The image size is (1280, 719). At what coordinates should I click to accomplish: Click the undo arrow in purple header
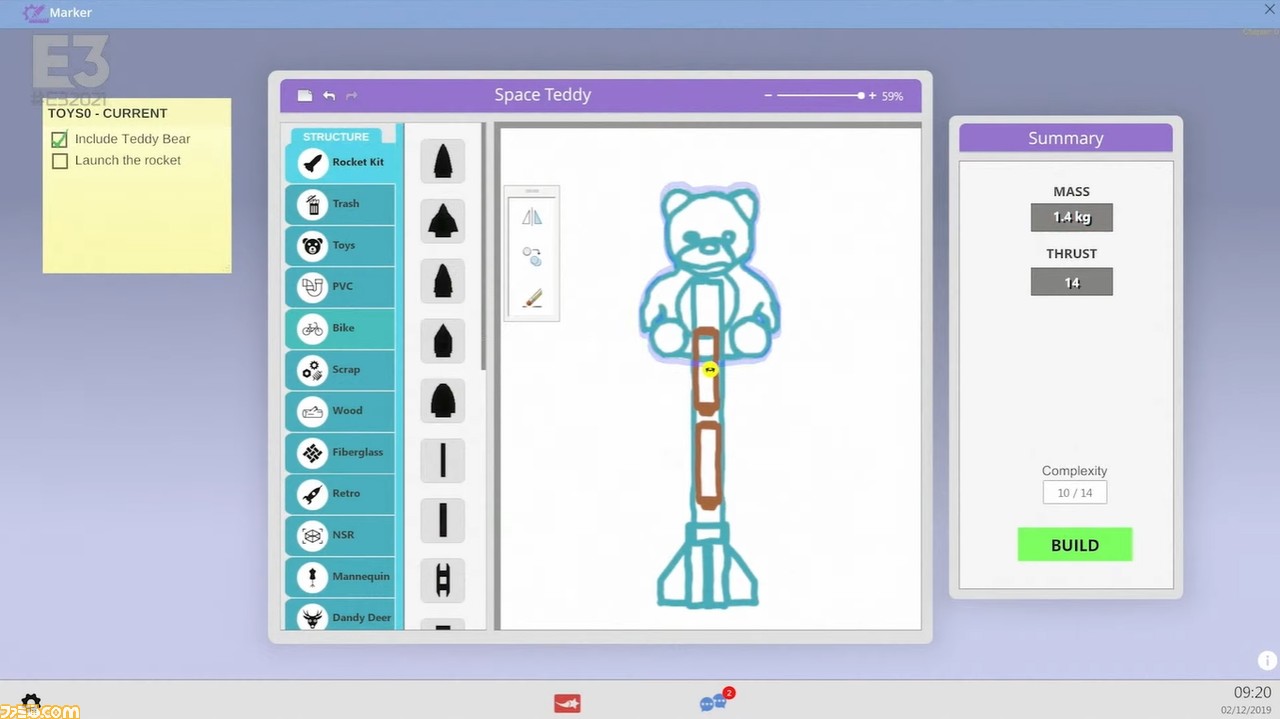pos(329,96)
